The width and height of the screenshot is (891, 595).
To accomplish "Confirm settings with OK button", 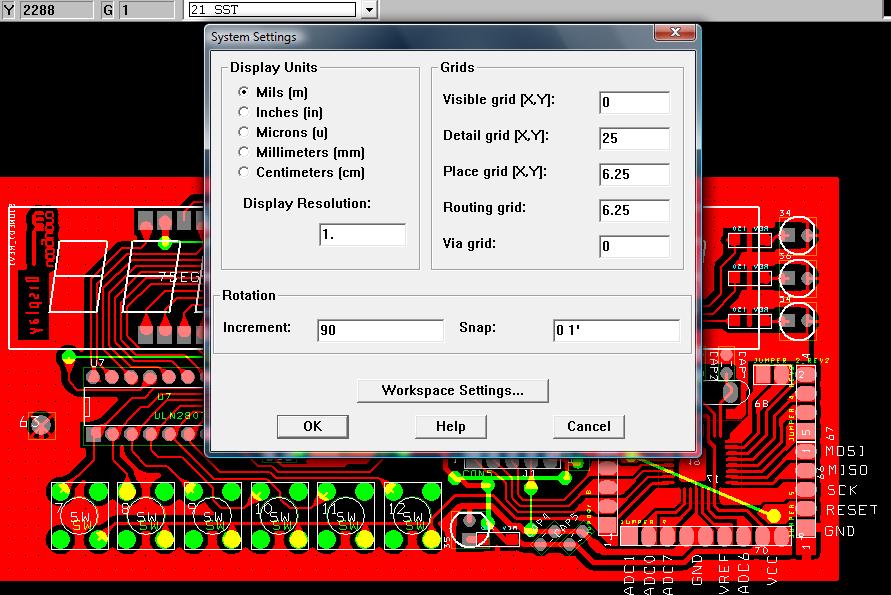I will click(x=313, y=426).
